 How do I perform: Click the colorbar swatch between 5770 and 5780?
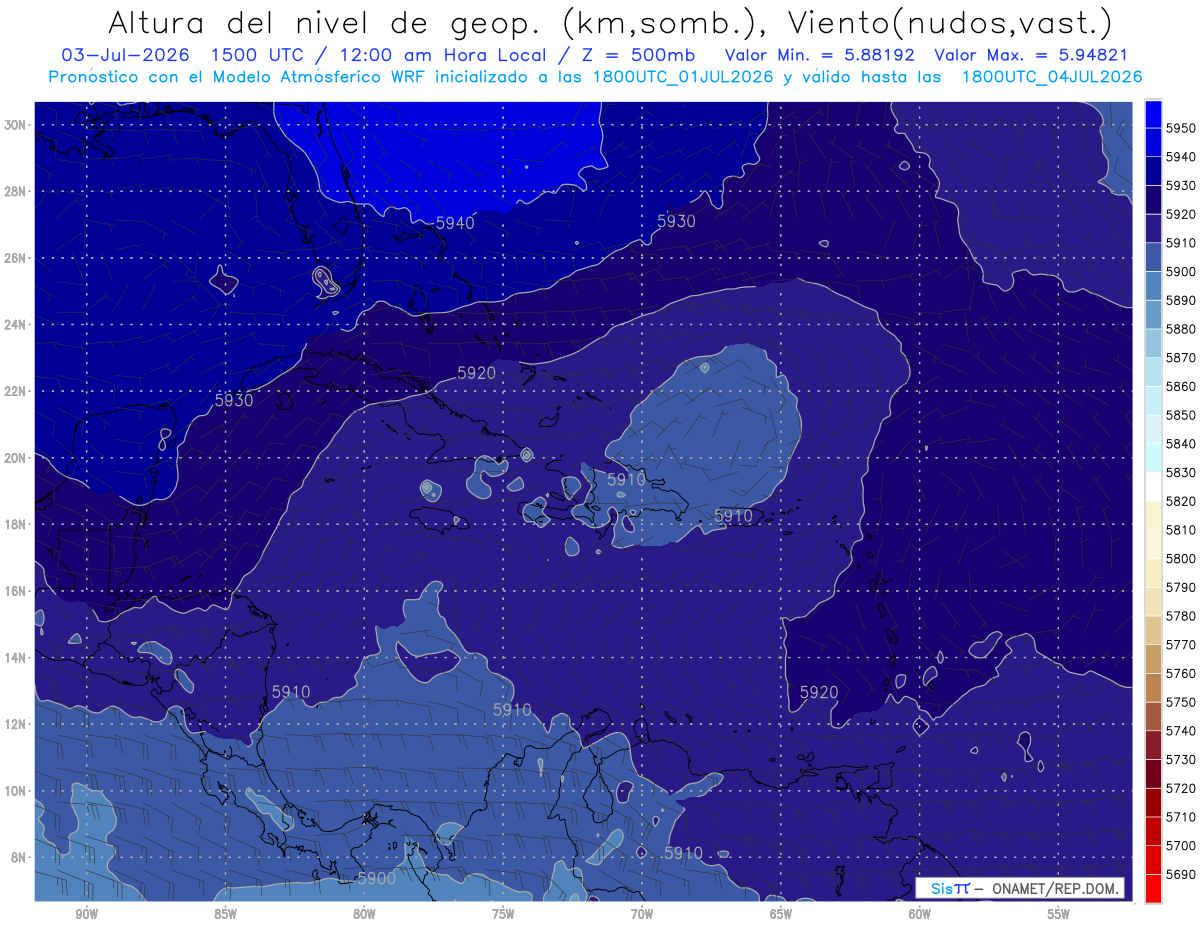click(1153, 630)
